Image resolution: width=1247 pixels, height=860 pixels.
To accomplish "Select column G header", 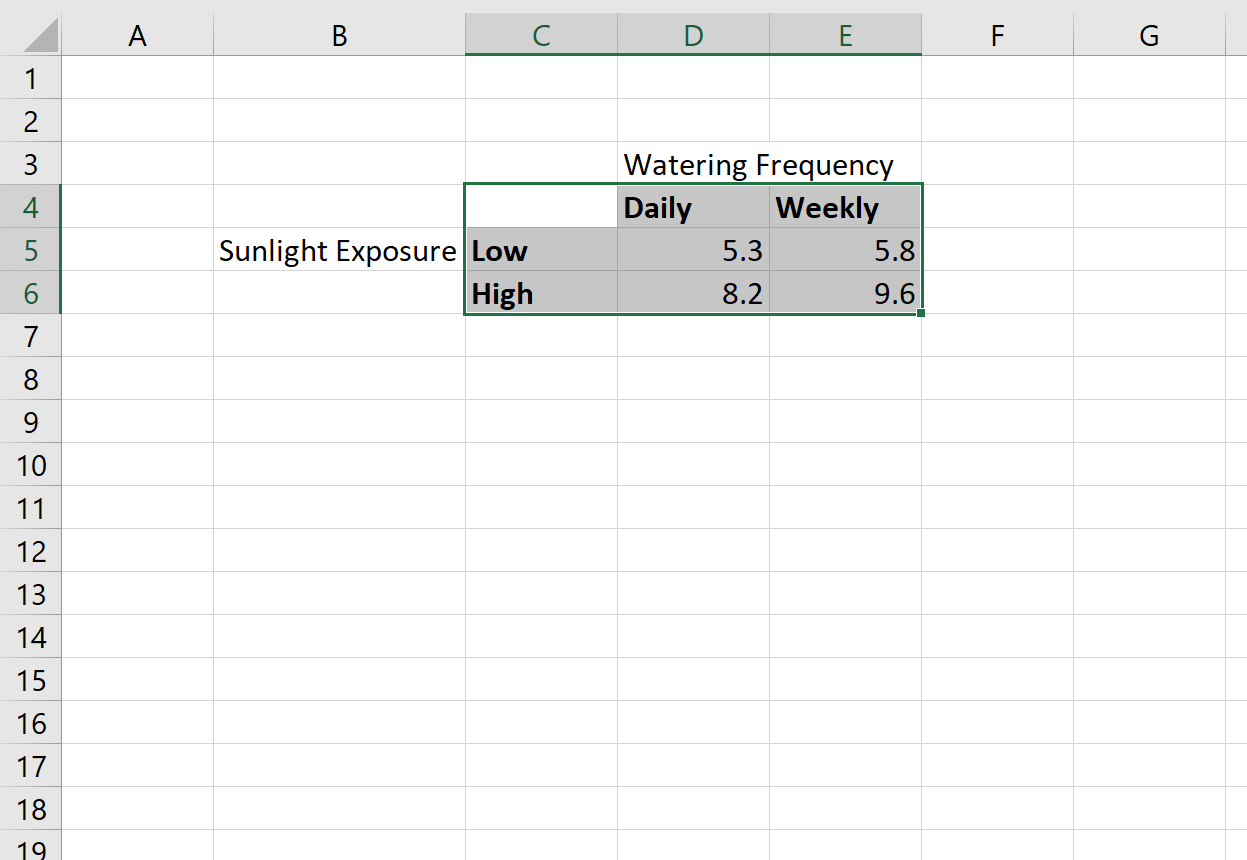I will point(1149,34).
